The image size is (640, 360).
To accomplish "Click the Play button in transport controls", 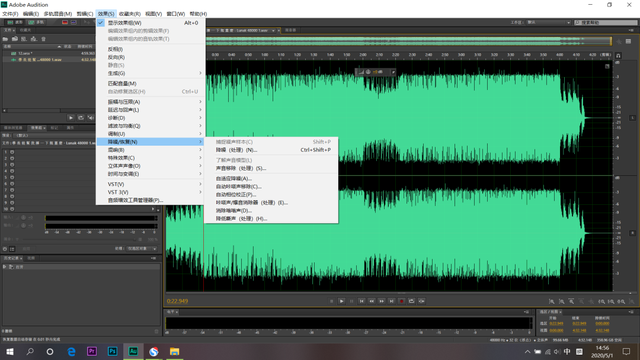I will [341, 301].
